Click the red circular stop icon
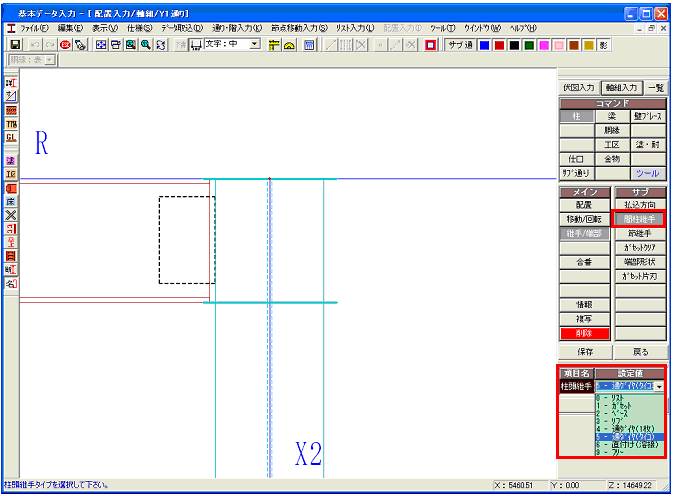 click(65, 45)
